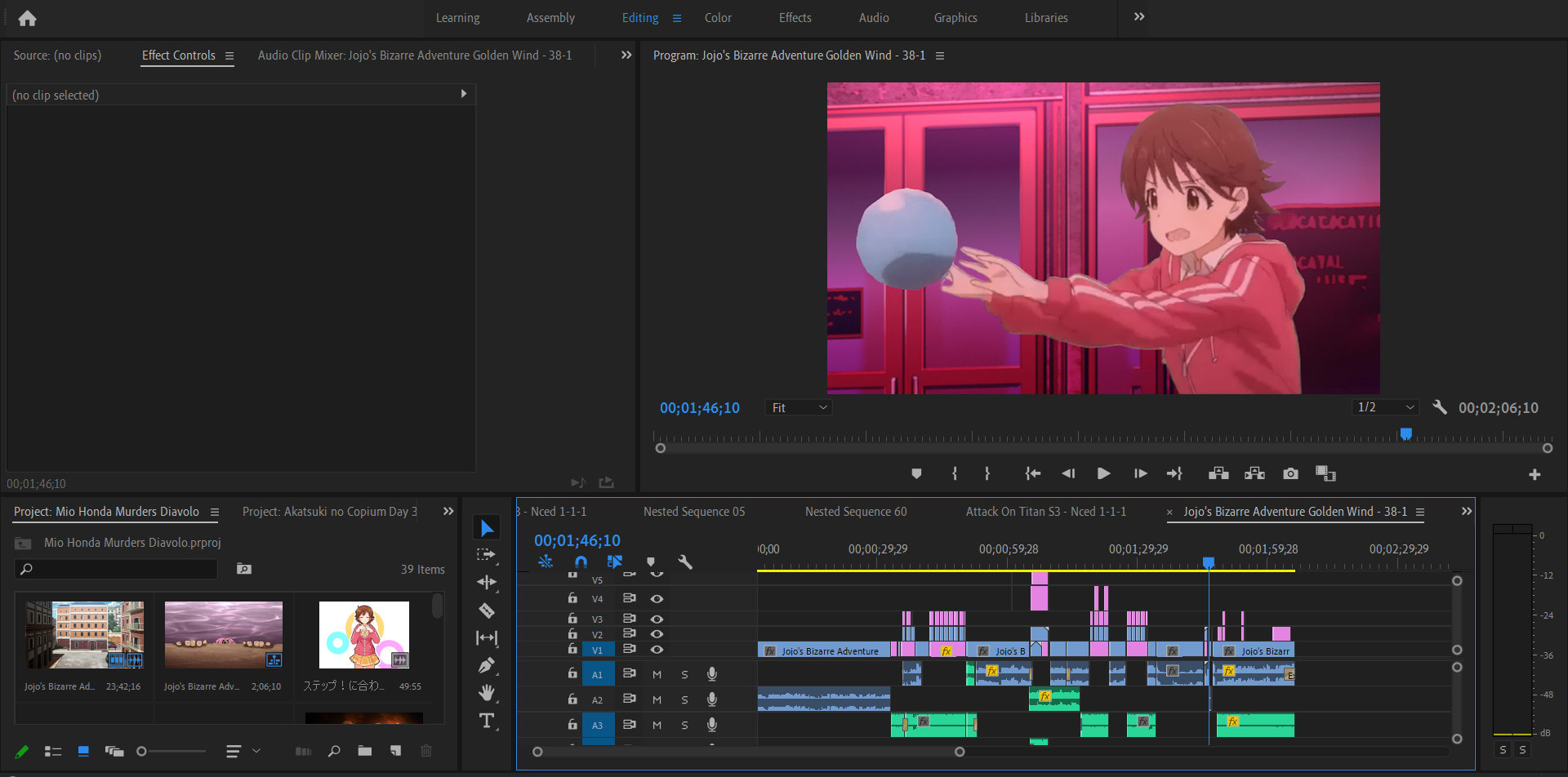The height and width of the screenshot is (777, 1568).
Task: Select the Type tool
Action: click(487, 721)
